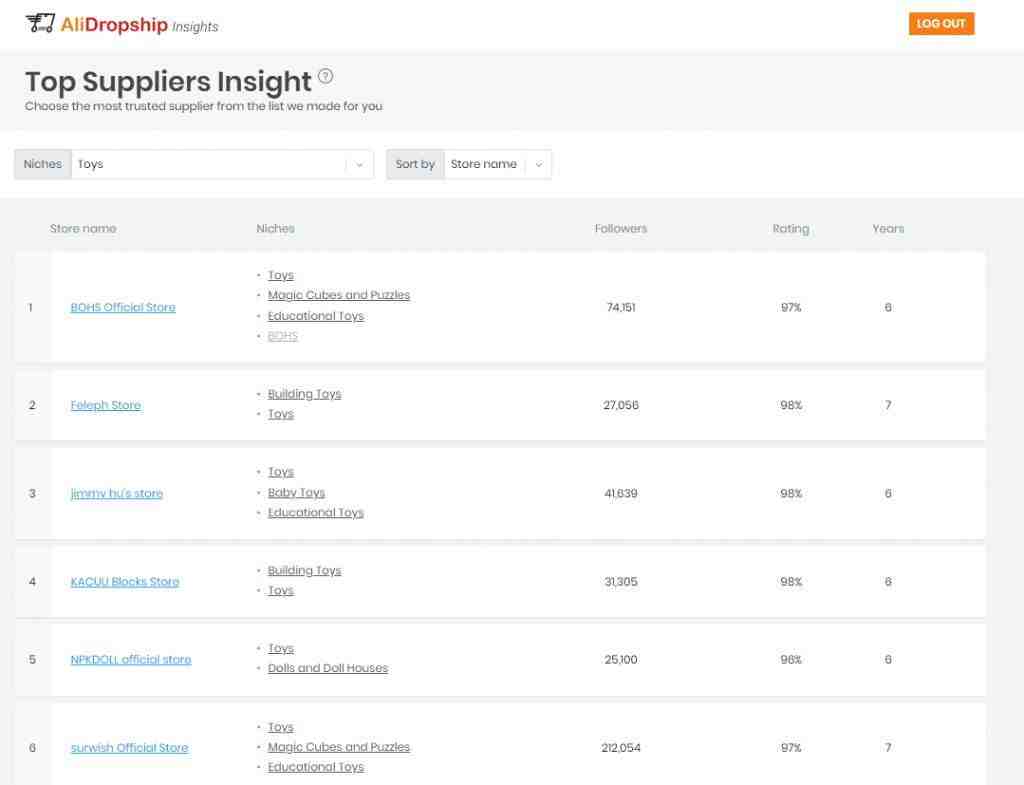Click follower count 27,056
Viewport: 1024px width, 785px height.
[x=621, y=405]
